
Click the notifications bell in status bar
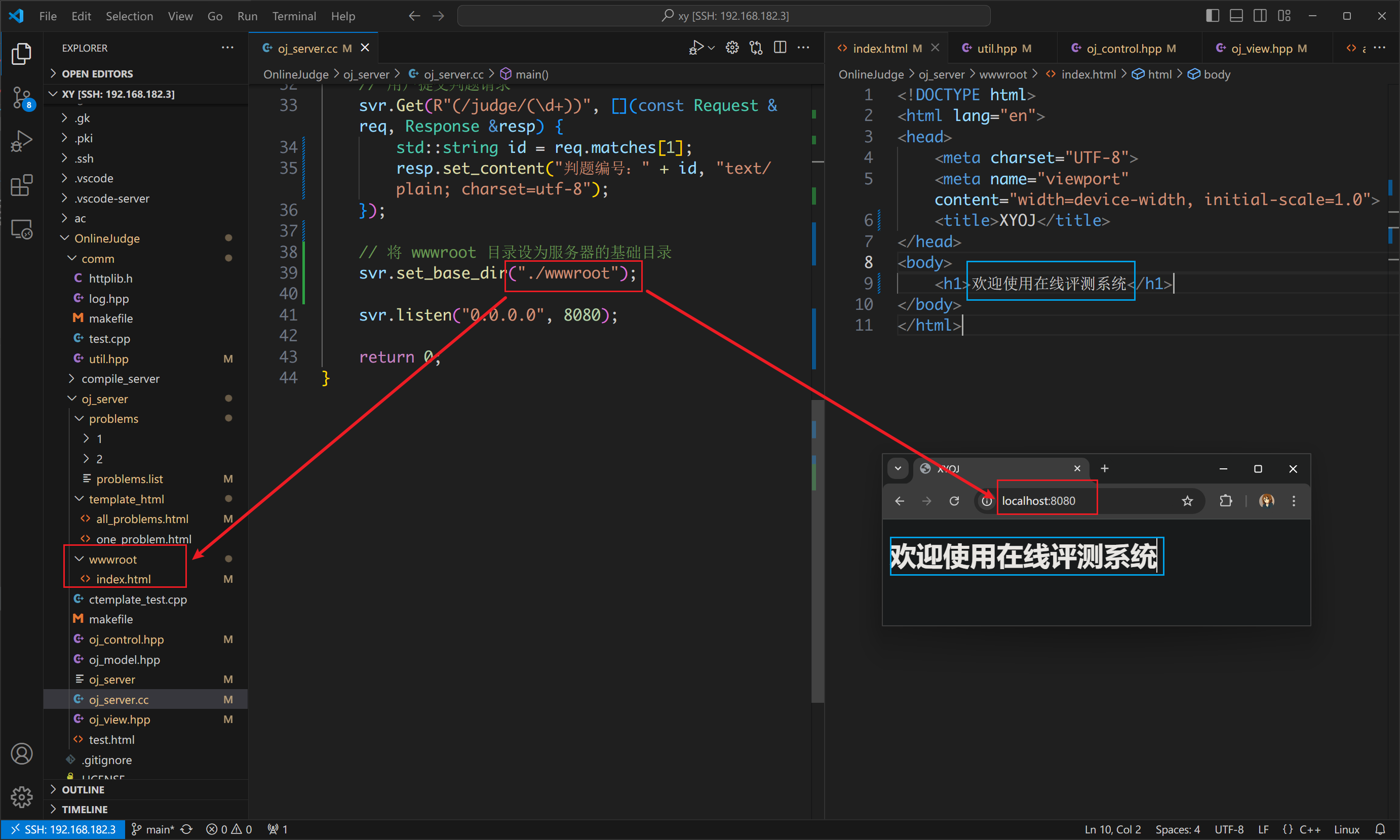tap(1380, 829)
